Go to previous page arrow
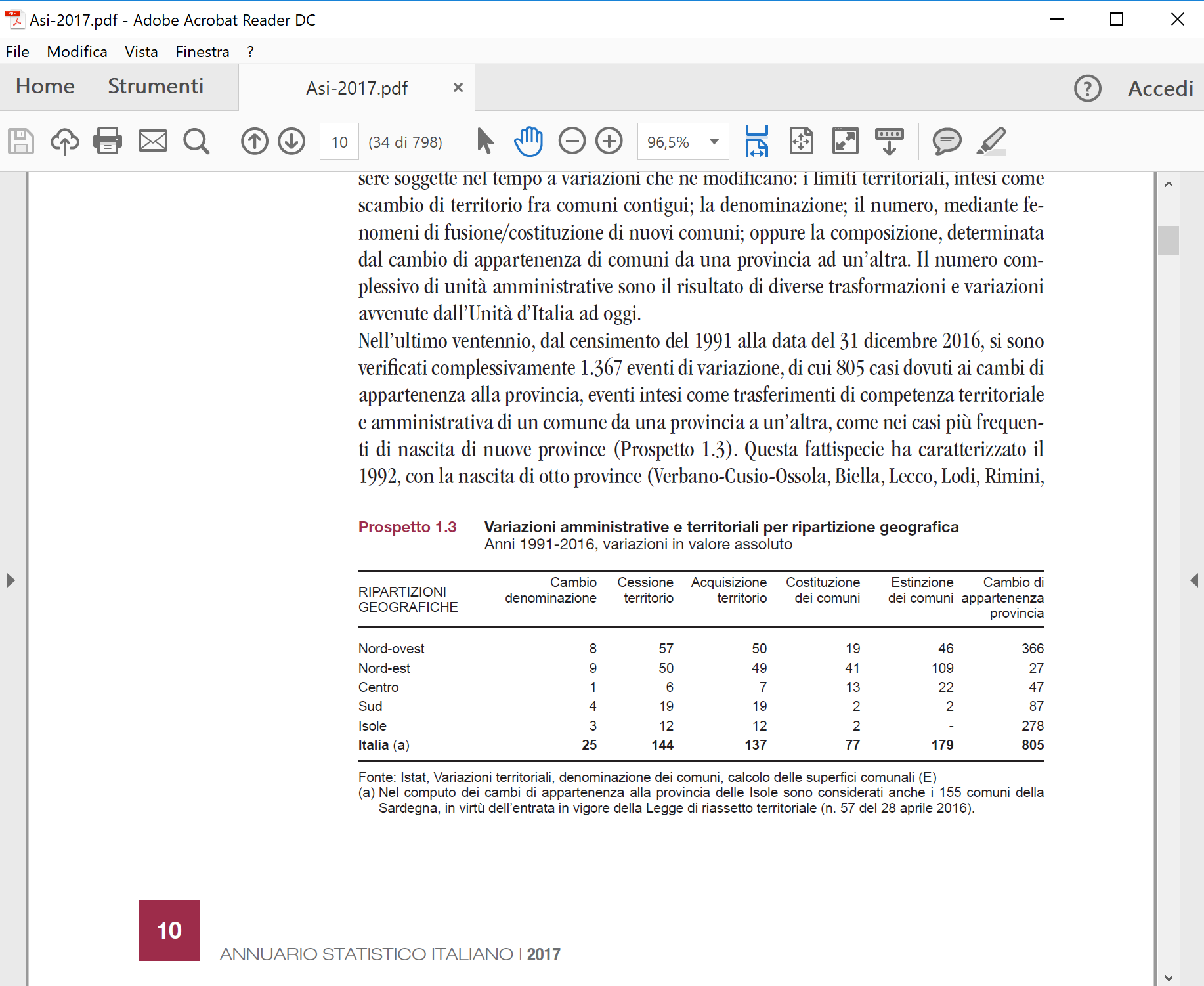 tap(254, 141)
